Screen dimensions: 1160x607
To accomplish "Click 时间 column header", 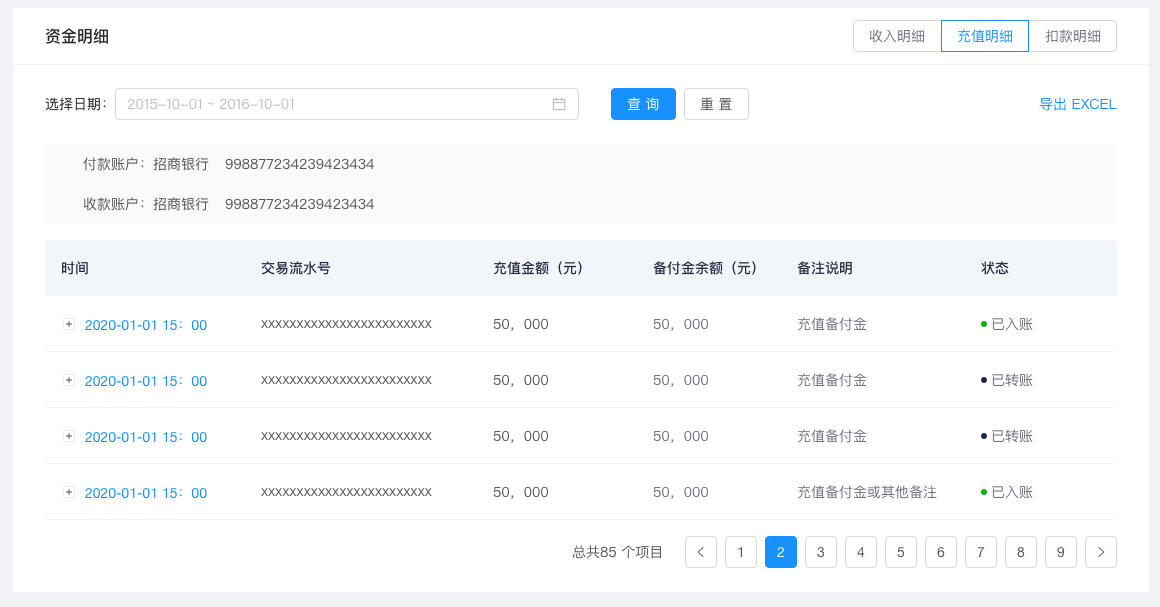I will [75, 268].
